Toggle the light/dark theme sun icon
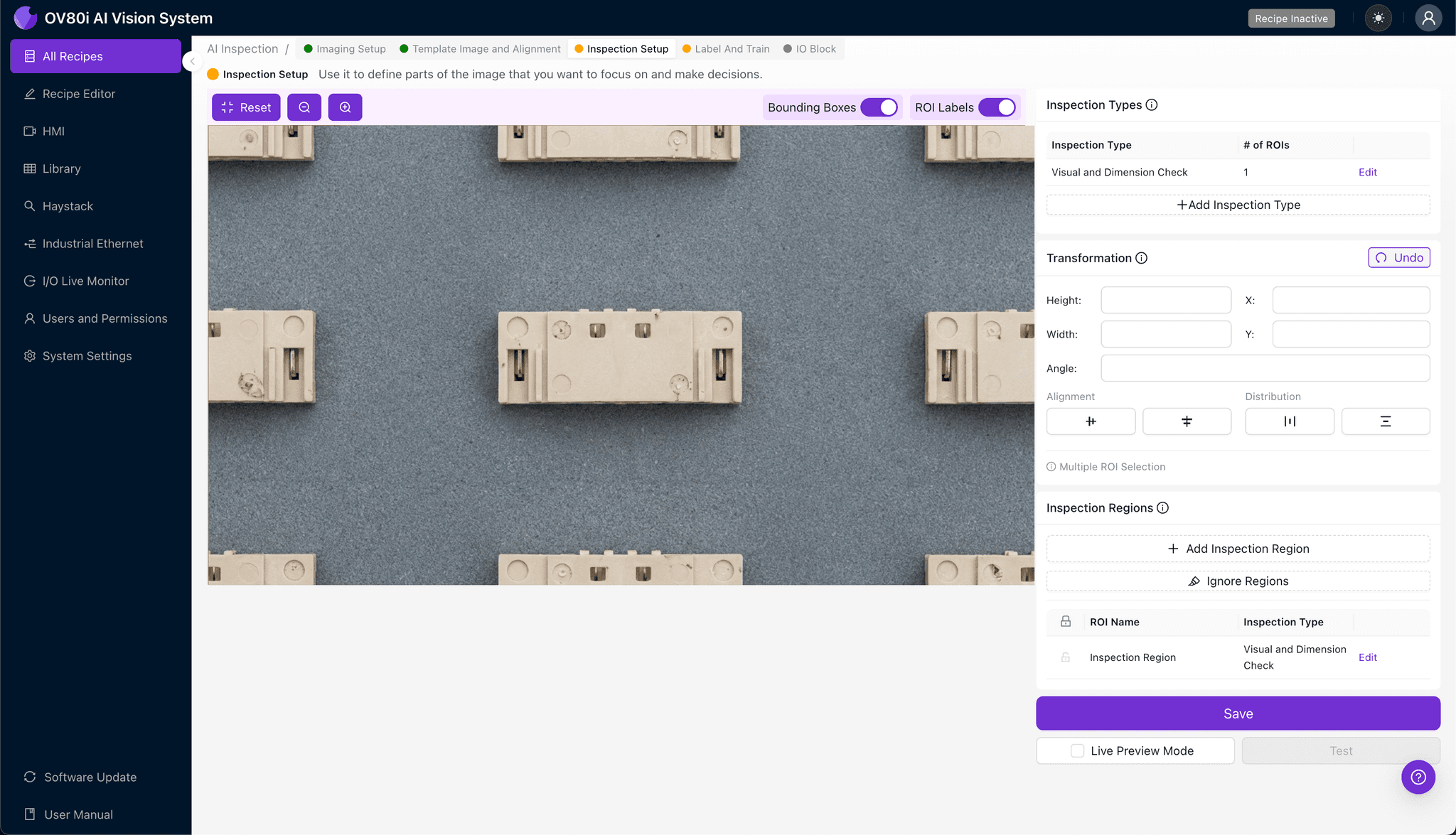Viewport: 1456px width, 835px height. tap(1379, 18)
